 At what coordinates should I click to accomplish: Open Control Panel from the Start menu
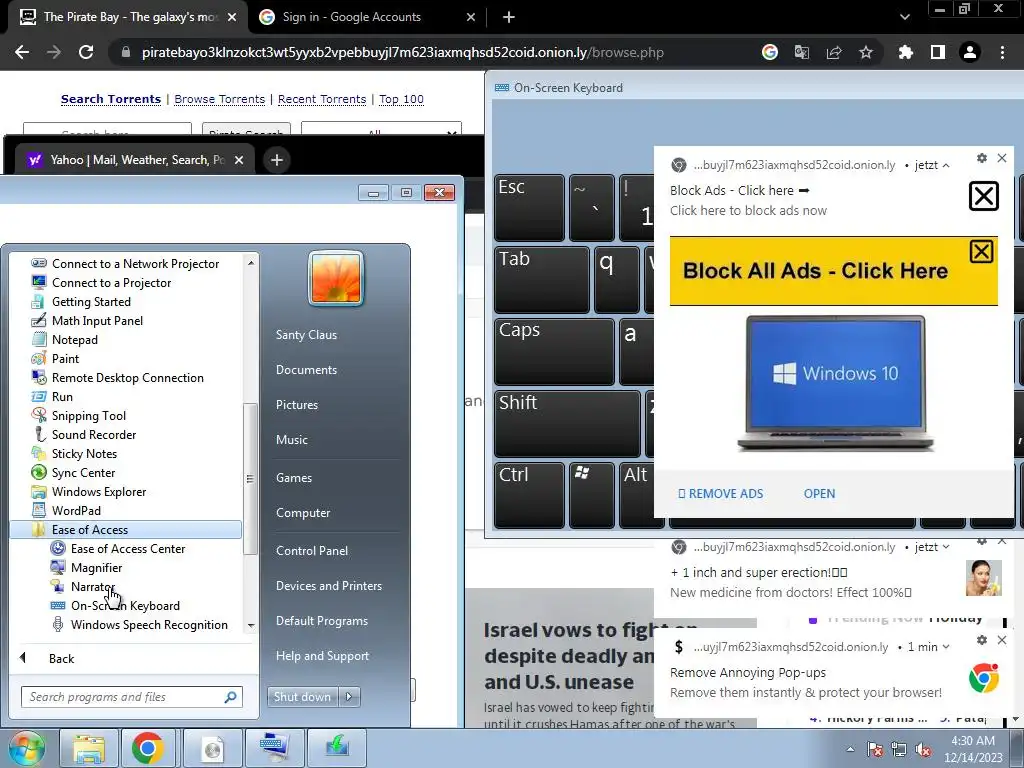312,551
